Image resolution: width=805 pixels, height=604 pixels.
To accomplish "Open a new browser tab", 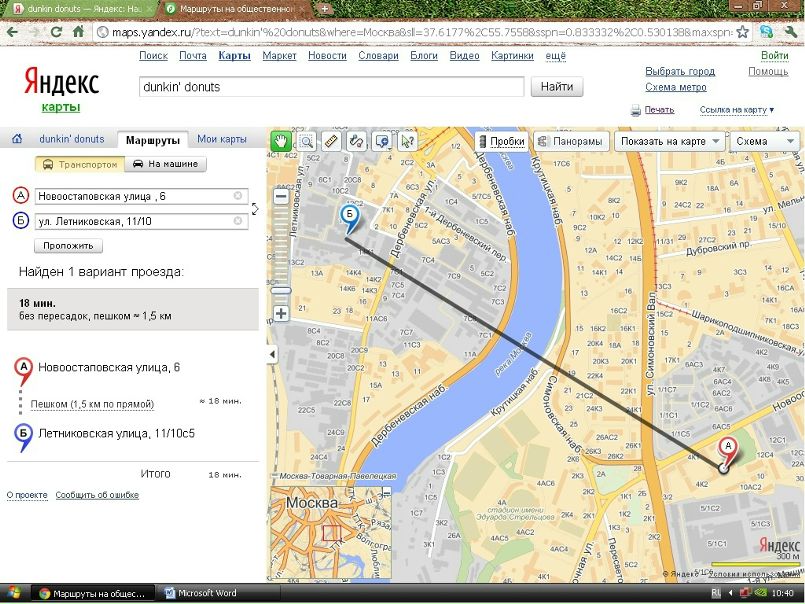I will [x=324, y=9].
